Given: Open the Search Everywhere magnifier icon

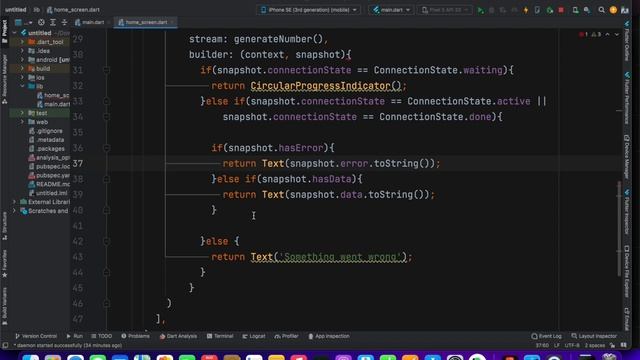Looking at the screenshot, I should [x=601, y=10].
